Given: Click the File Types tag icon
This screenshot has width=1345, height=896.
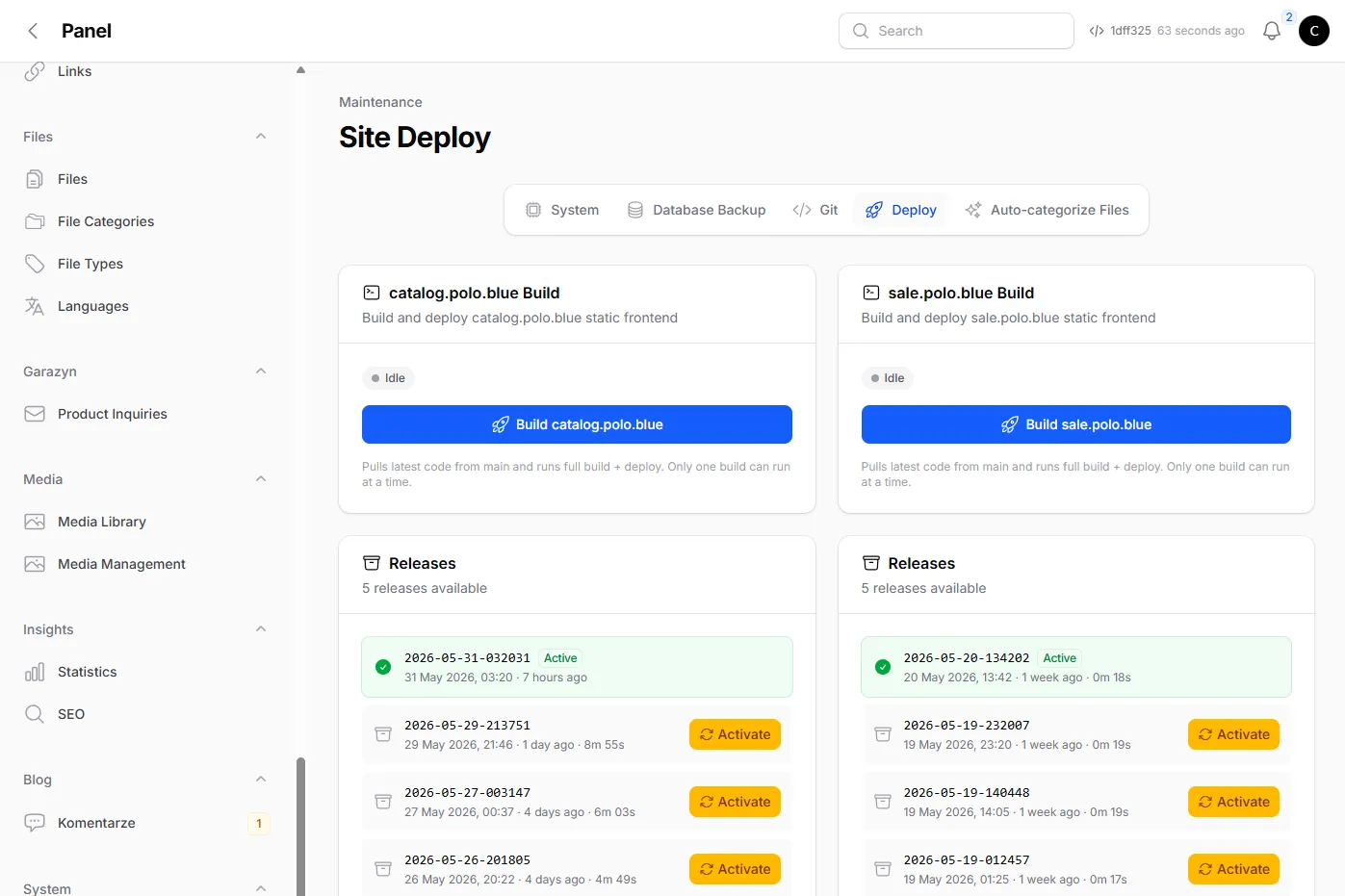Looking at the screenshot, I should [35, 264].
